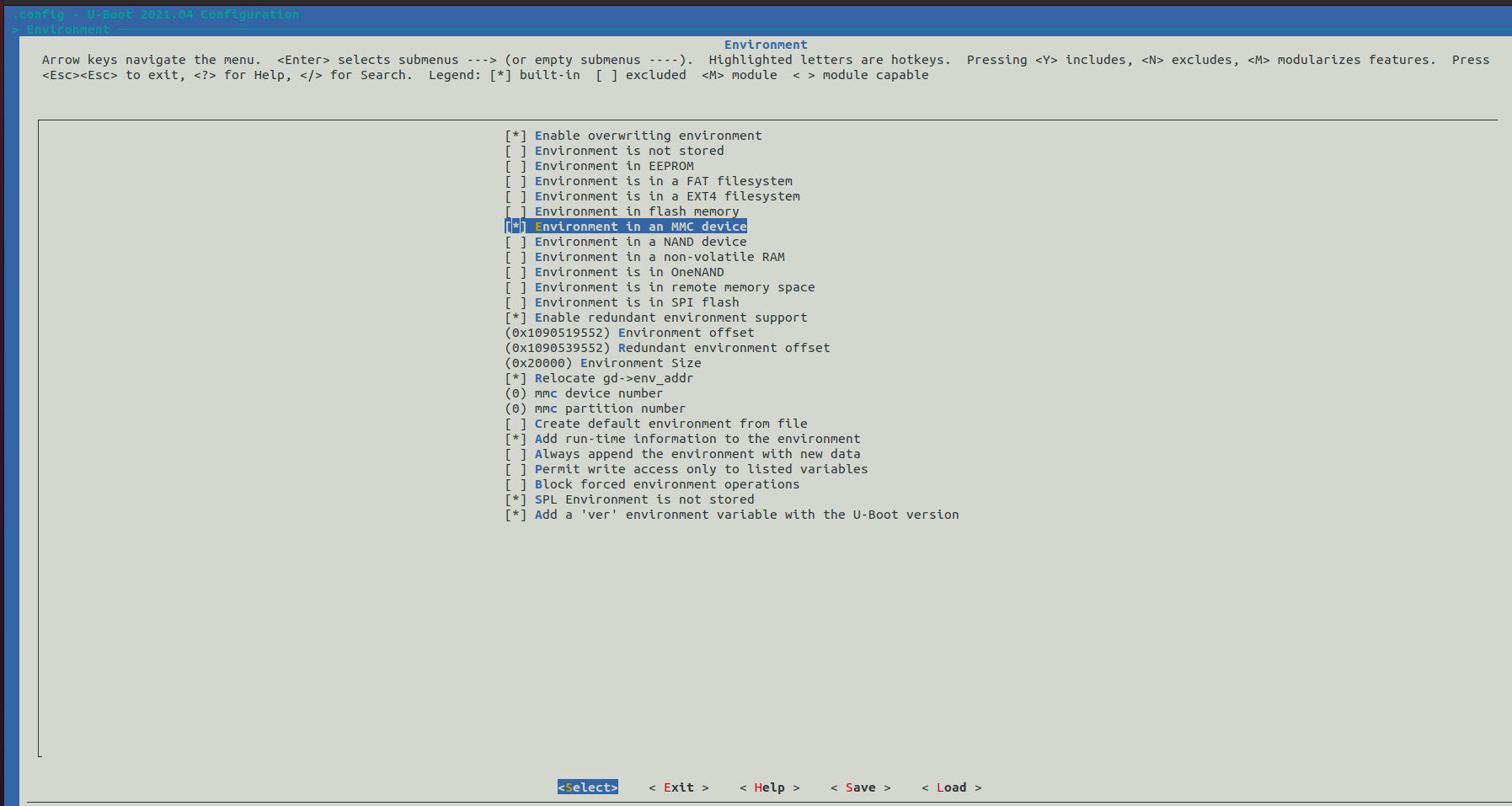Click the < Load > button
This screenshot has width=1512, height=806.
952,787
